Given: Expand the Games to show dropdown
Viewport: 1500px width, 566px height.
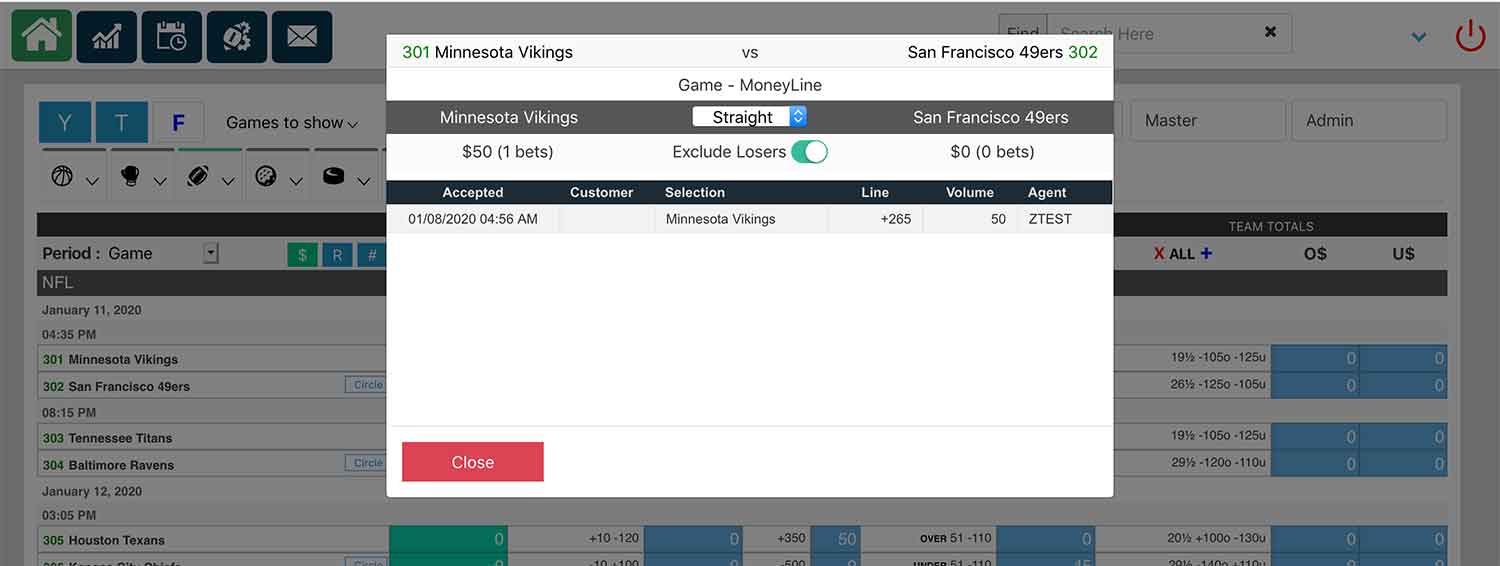Looking at the screenshot, I should [291, 123].
